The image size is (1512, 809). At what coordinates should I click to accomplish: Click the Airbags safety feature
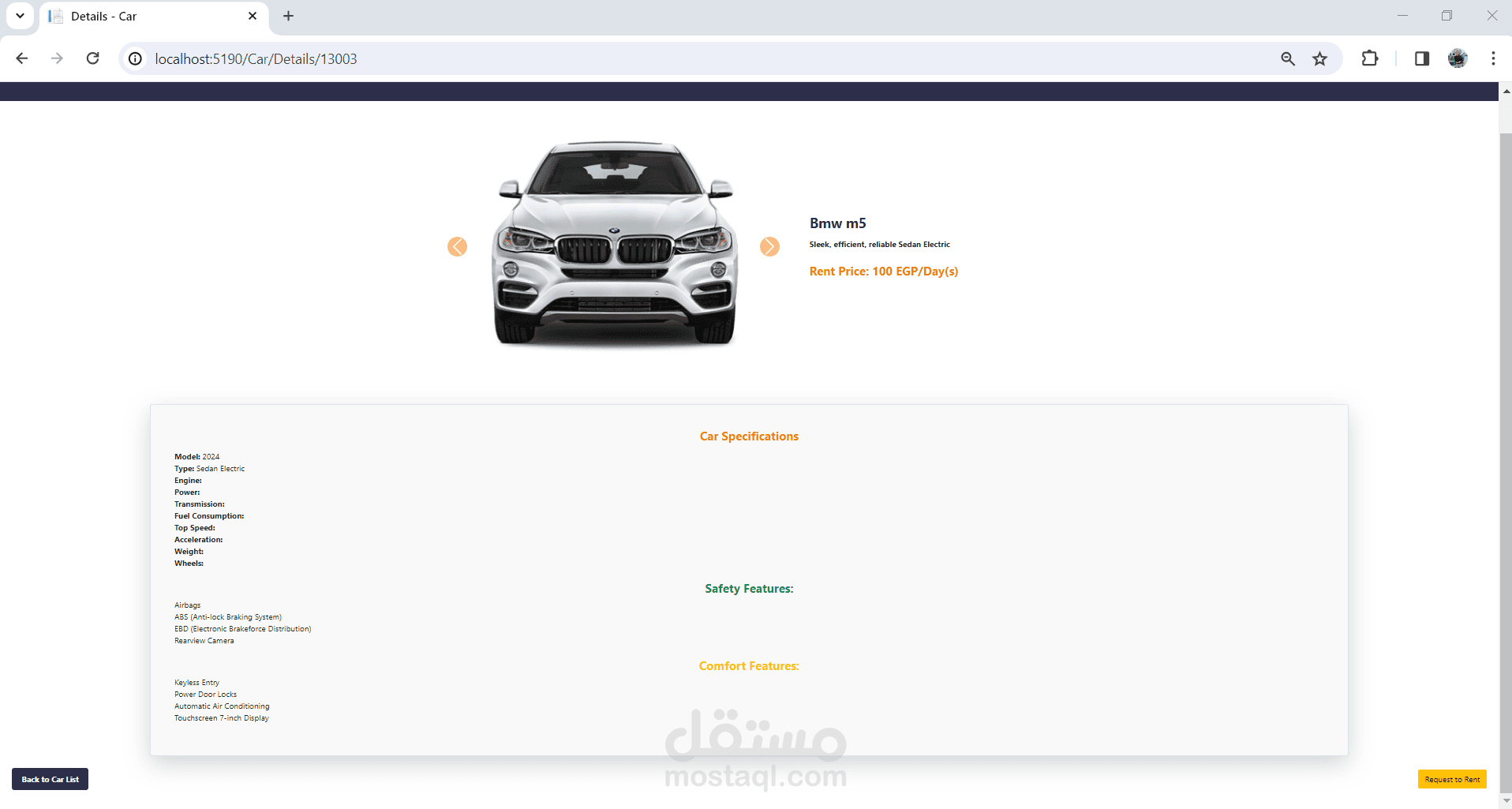point(188,605)
